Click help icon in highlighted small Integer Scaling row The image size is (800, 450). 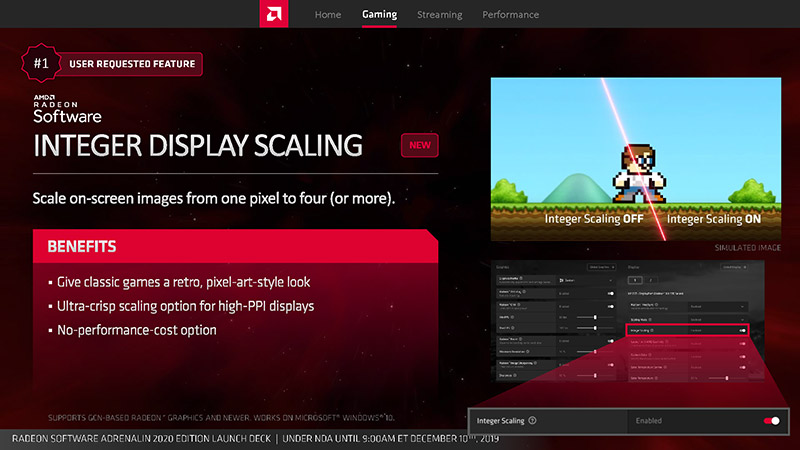(x=652, y=331)
